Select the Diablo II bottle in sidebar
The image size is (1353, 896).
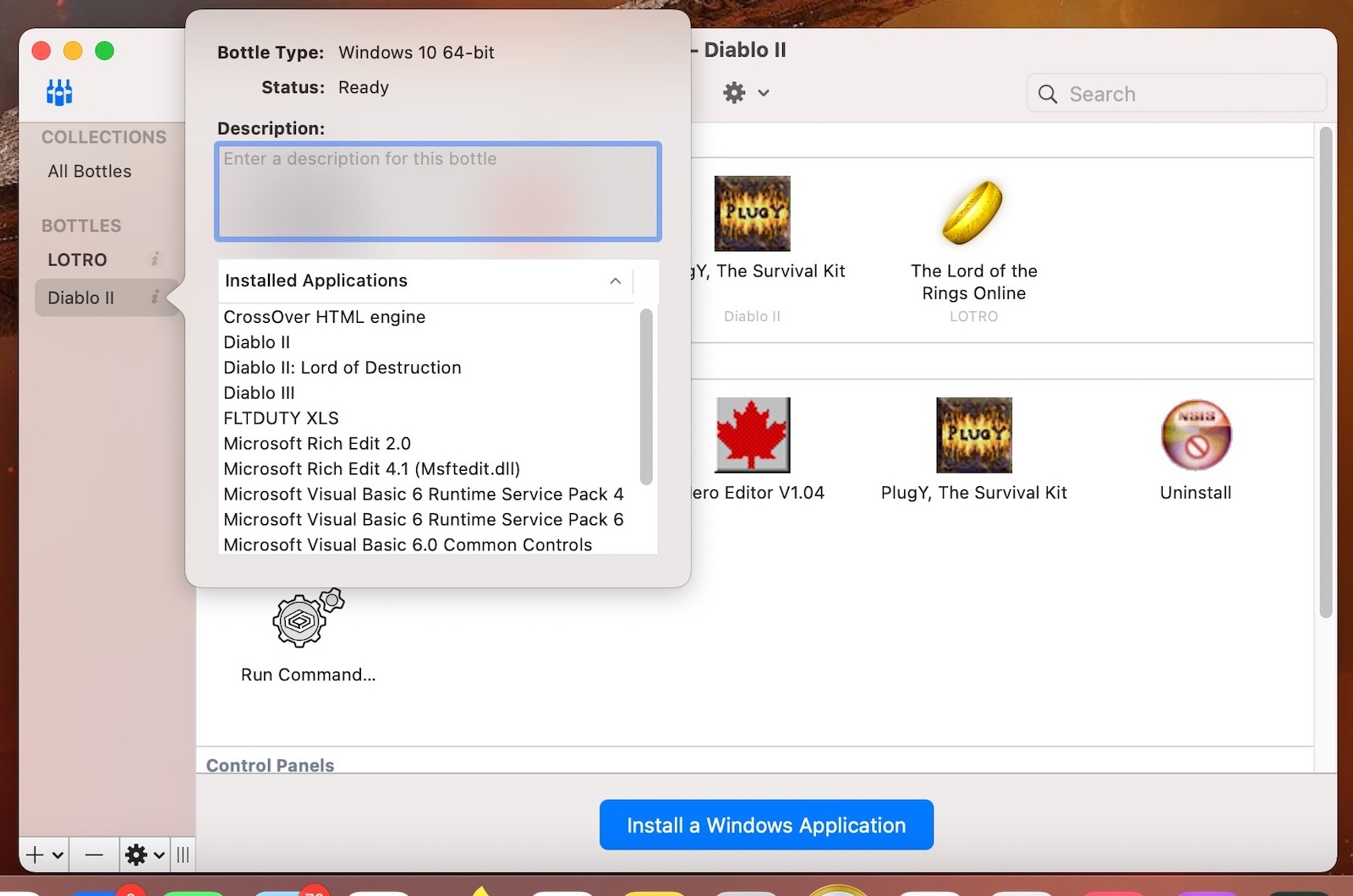(80, 298)
